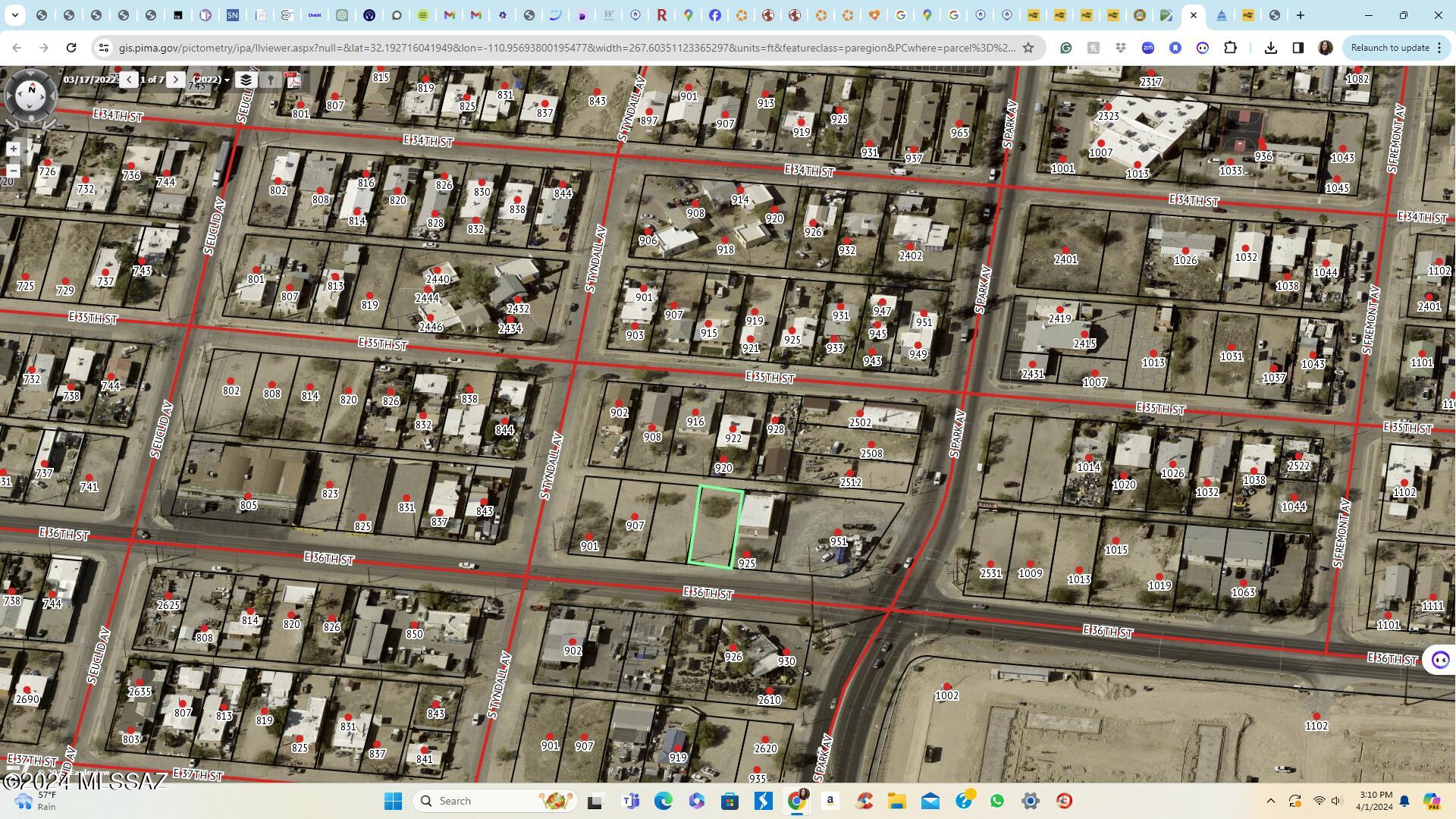Screen dimensions: 1456x819
Task: Switch to the Facebook tab
Action: tap(715, 15)
